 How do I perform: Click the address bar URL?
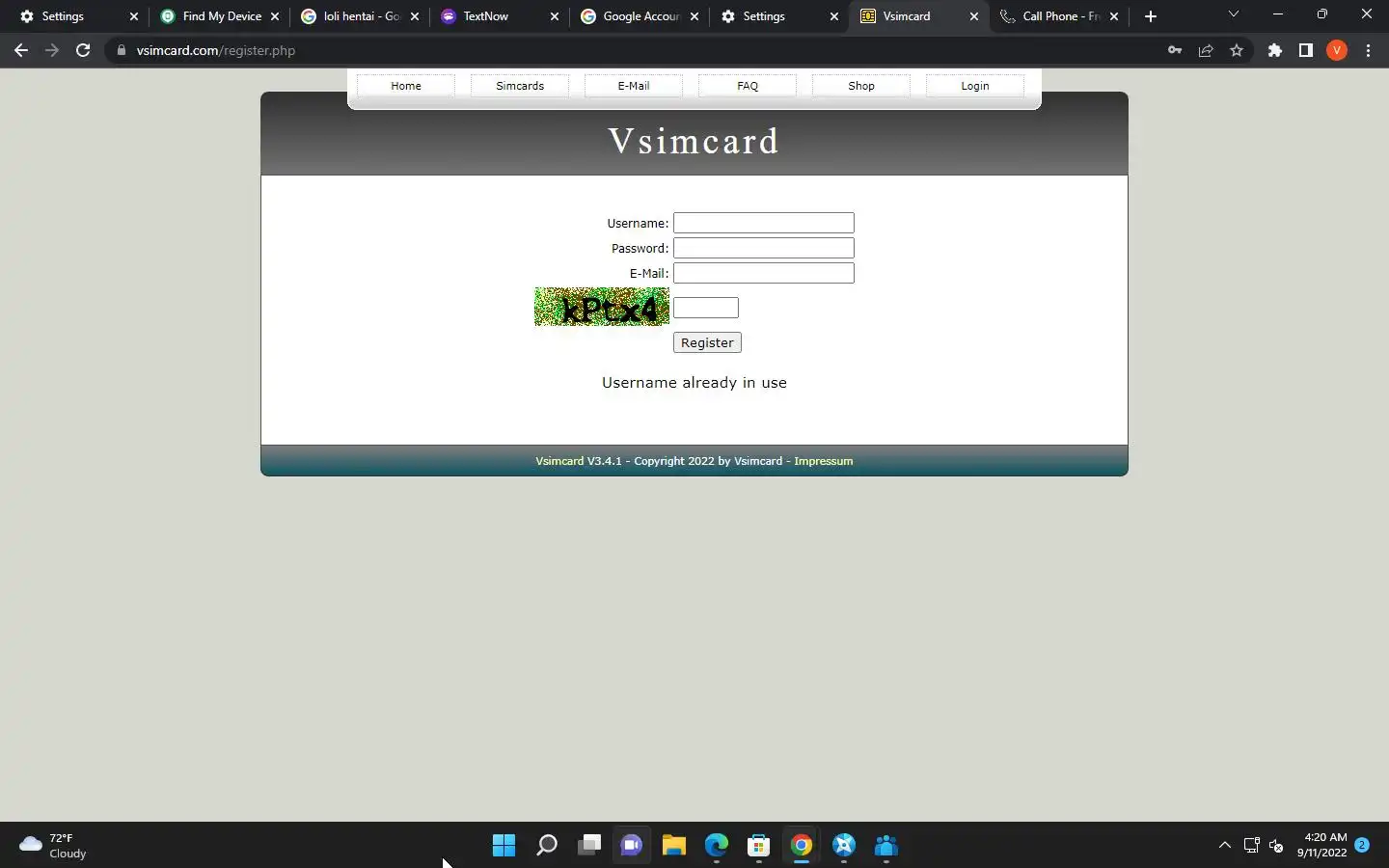pos(216,50)
